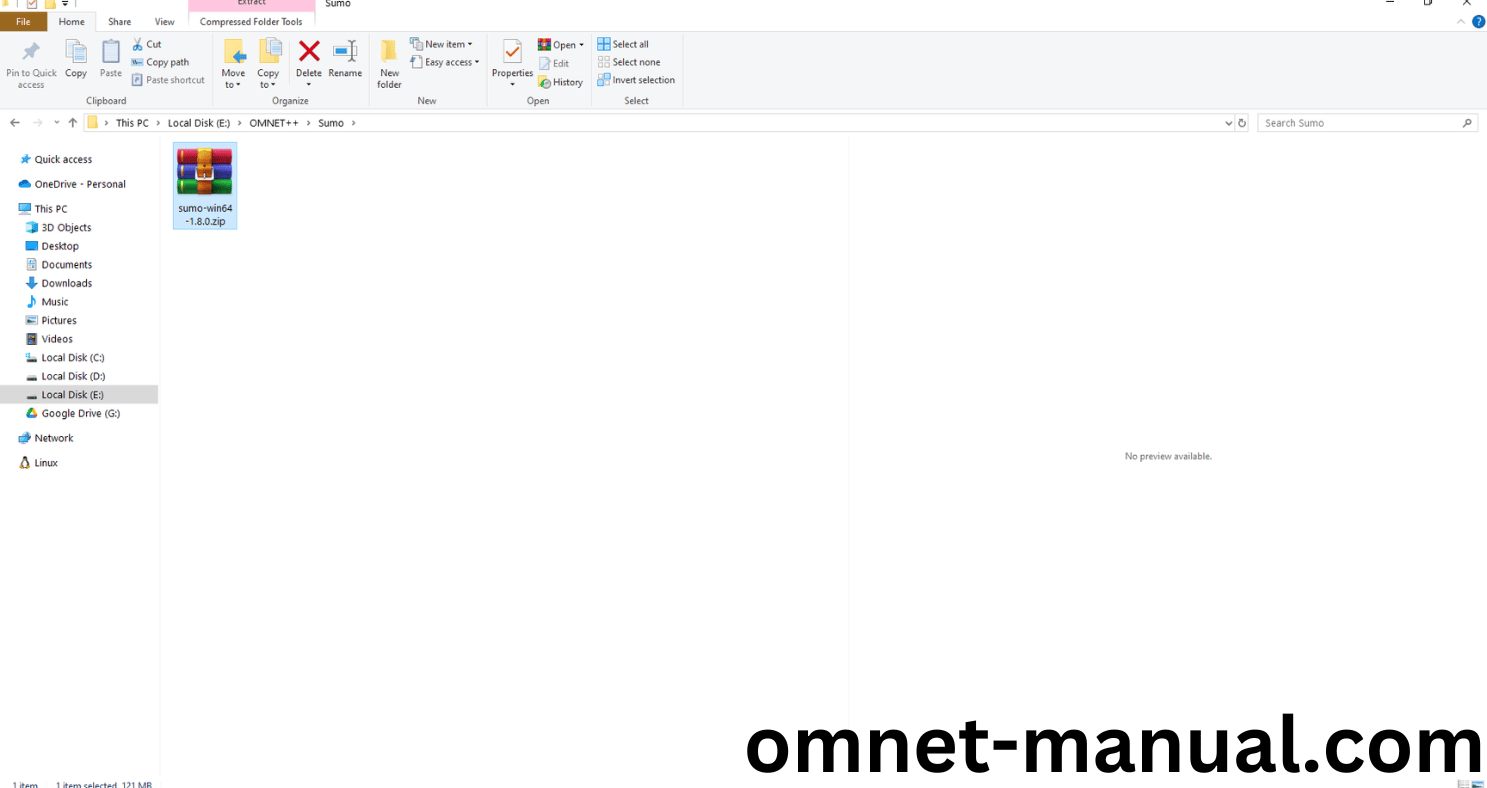1487x788 pixels.
Task: Open Local Disk (D:)
Action: click(73, 376)
